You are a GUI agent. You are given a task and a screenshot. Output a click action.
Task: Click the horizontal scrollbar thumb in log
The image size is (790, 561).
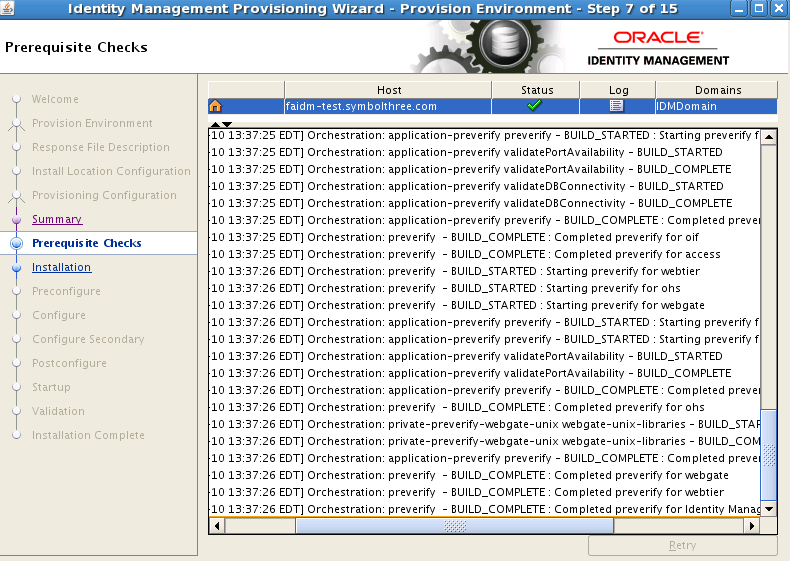455,526
